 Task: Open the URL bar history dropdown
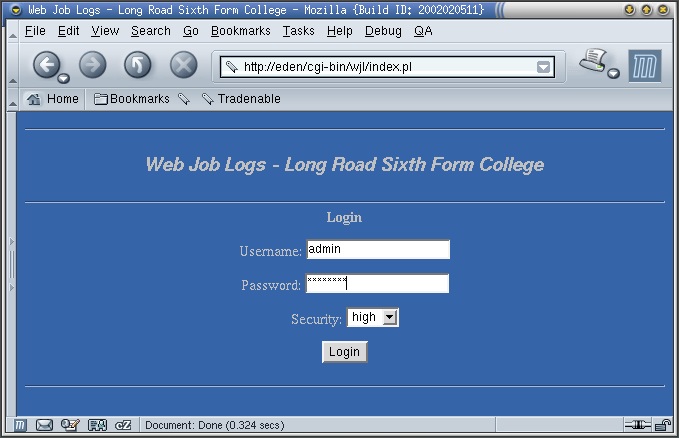[543, 67]
